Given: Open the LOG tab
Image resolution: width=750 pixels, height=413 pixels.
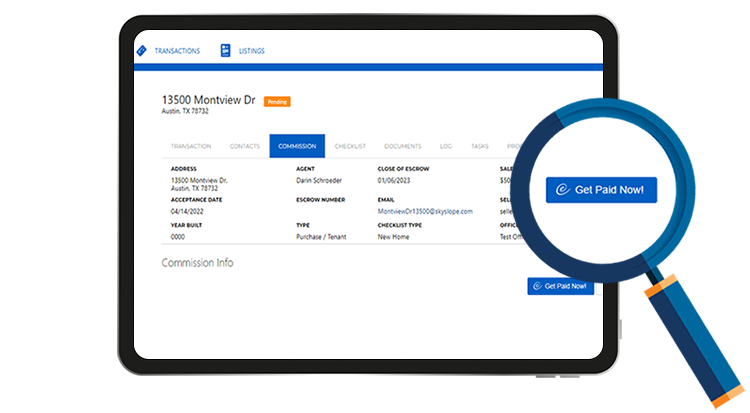Looking at the screenshot, I should click(x=446, y=146).
